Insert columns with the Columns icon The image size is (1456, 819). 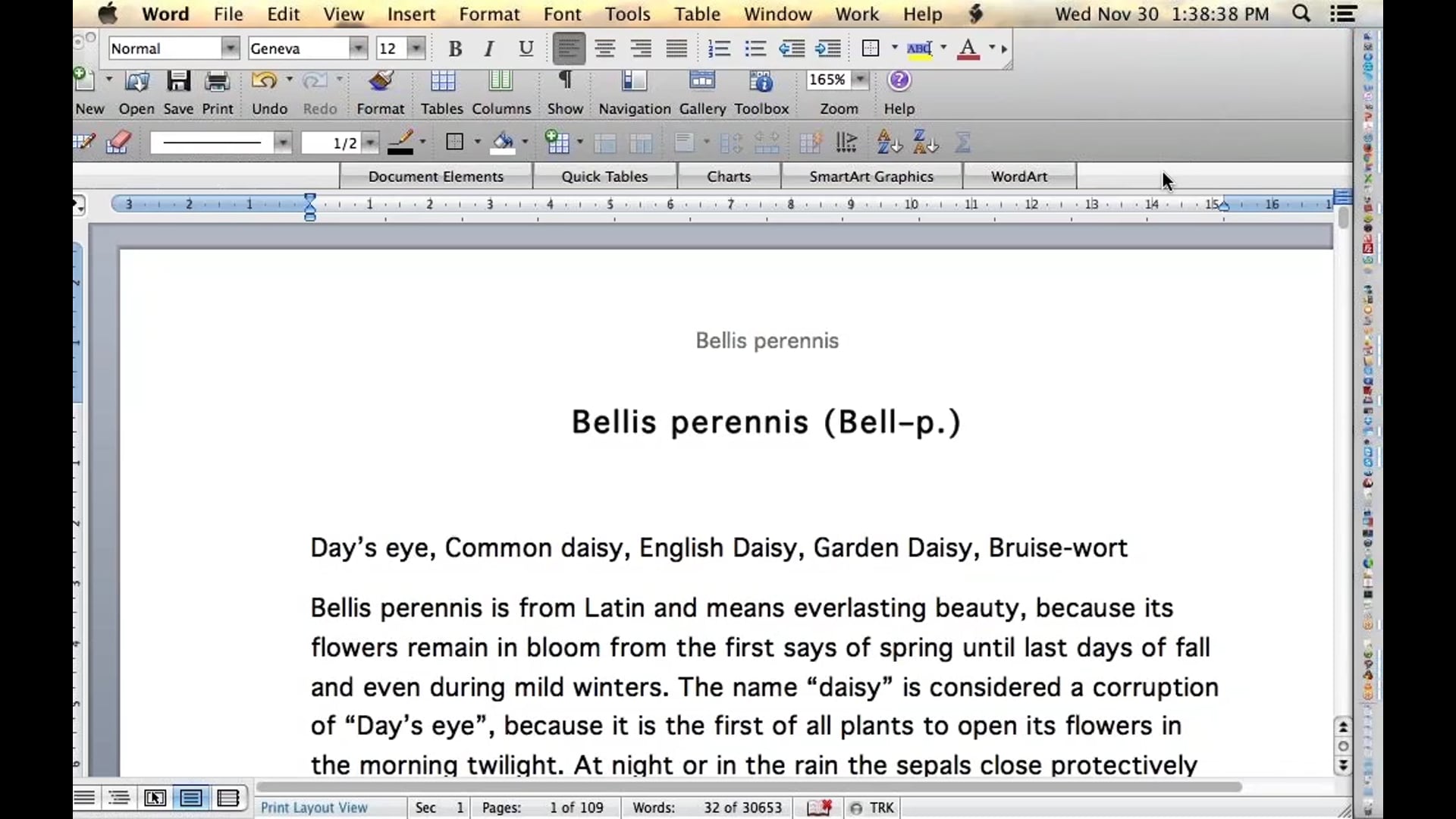point(500,81)
